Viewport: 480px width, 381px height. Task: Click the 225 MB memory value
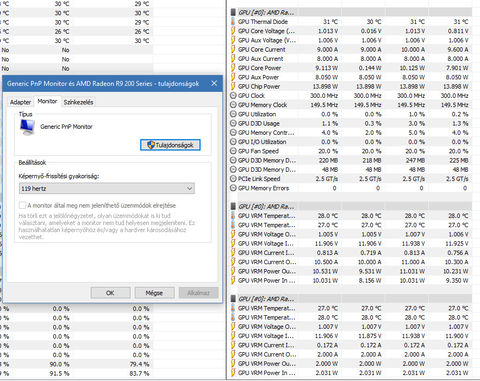(459, 160)
